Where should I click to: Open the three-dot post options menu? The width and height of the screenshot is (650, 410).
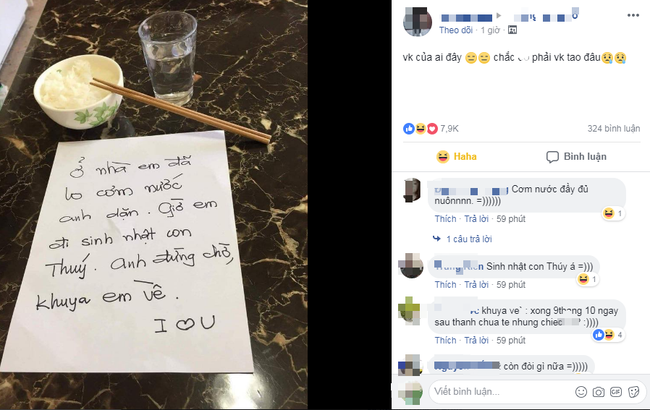pos(633,15)
